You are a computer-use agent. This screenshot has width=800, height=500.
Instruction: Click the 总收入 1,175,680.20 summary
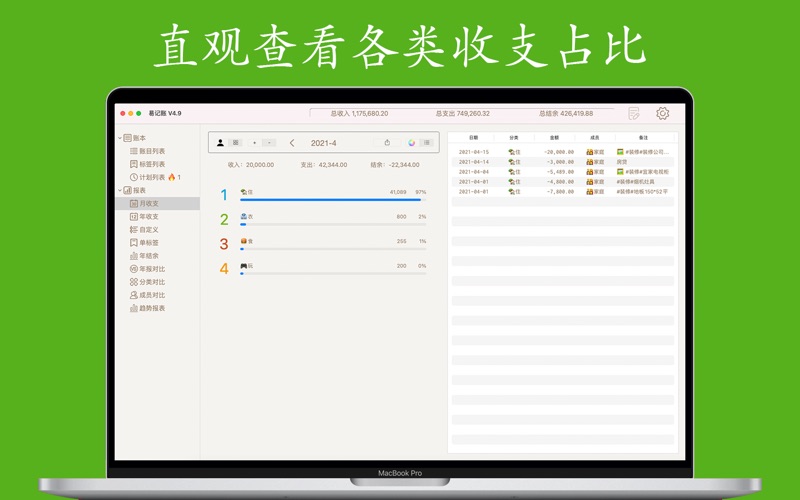click(359, 114)
